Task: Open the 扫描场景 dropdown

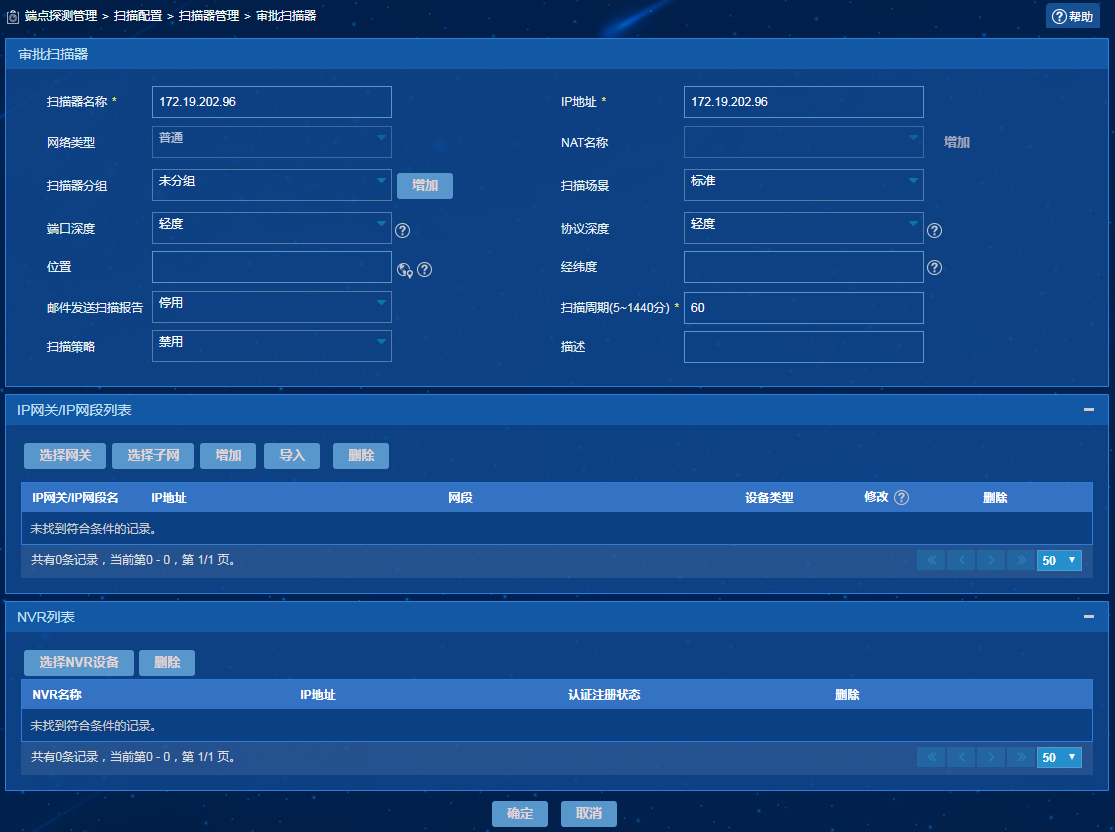Action: [804, 185]
